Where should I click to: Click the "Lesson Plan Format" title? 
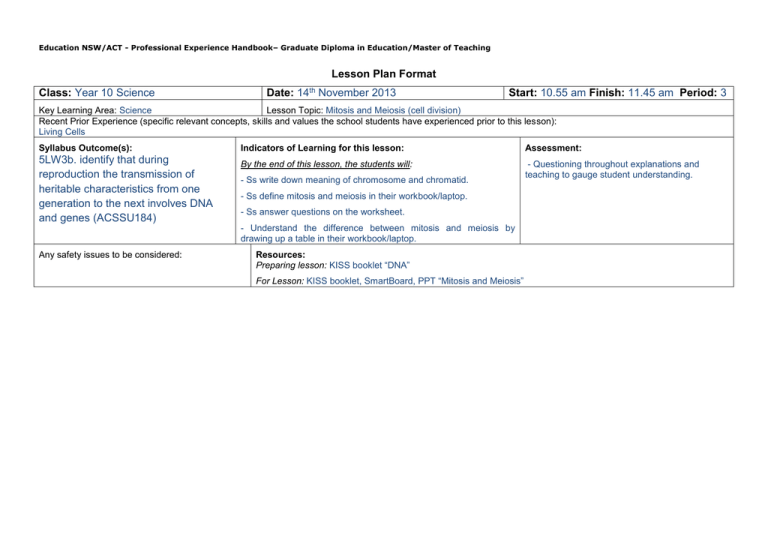[384, 73]
